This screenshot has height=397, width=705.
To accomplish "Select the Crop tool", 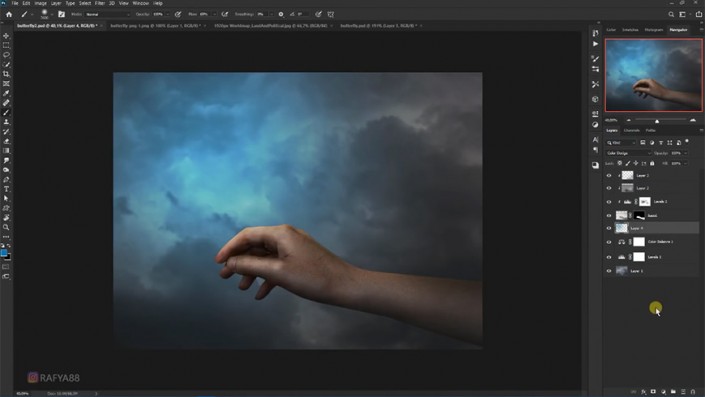I will [x=6, y=74].
